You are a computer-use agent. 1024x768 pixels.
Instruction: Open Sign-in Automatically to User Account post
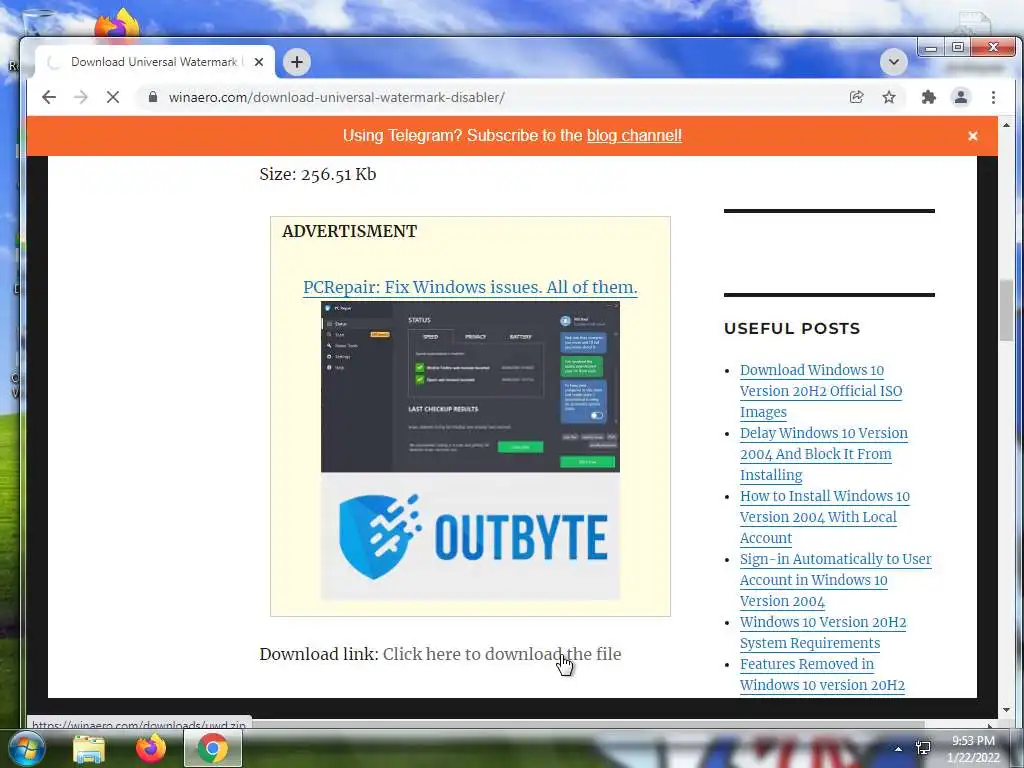pos(835,580)
